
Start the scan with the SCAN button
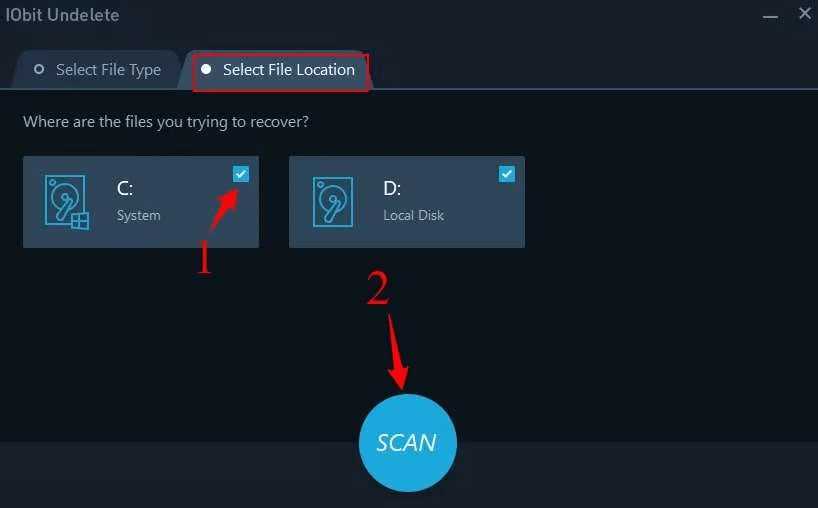click(407, 443)
